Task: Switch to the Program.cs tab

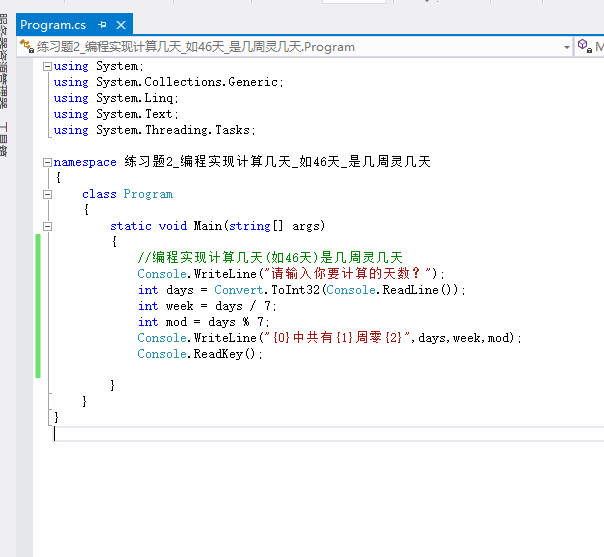Action: [52, 24]
